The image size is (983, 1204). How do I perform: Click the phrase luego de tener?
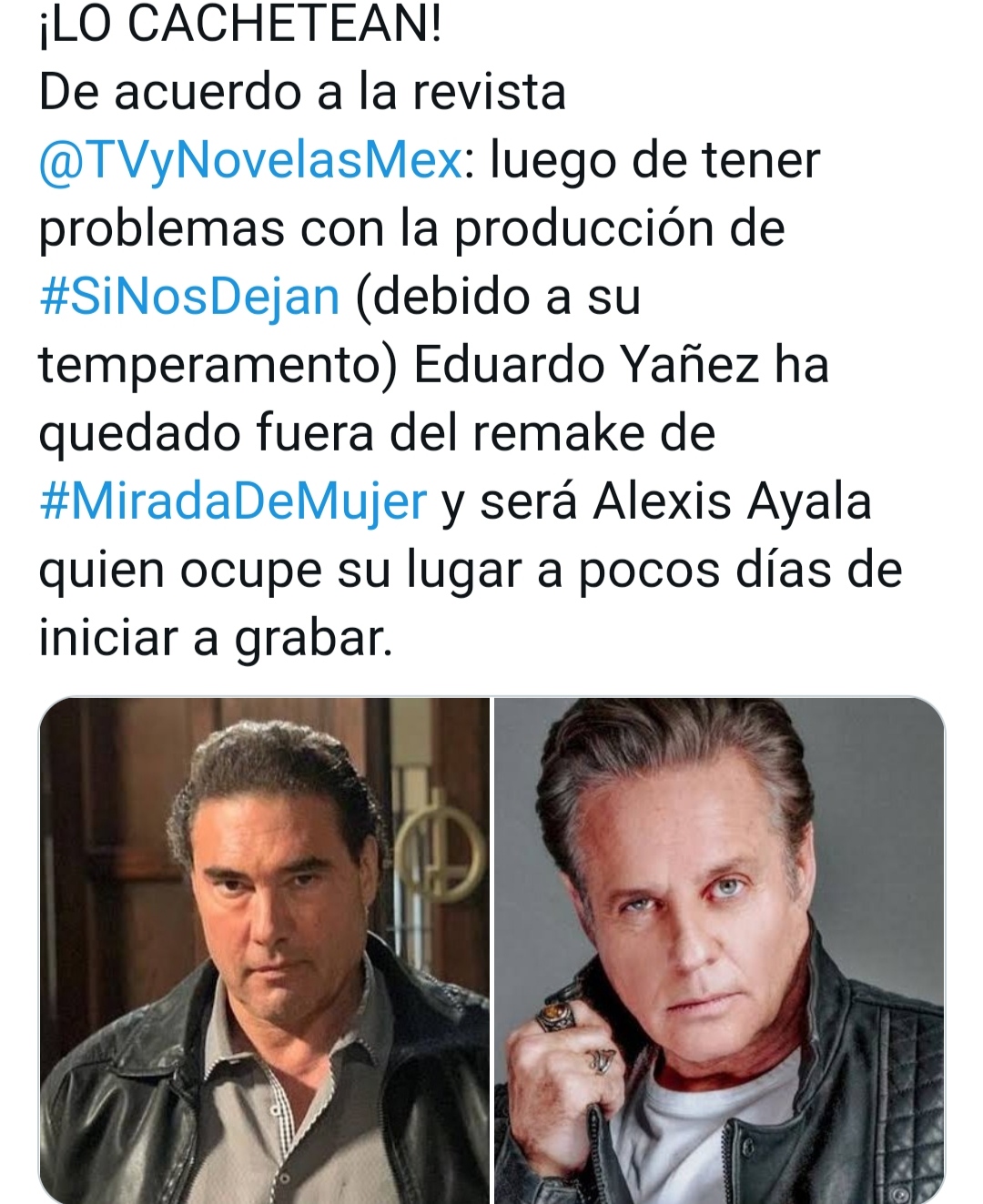[655, 162]
